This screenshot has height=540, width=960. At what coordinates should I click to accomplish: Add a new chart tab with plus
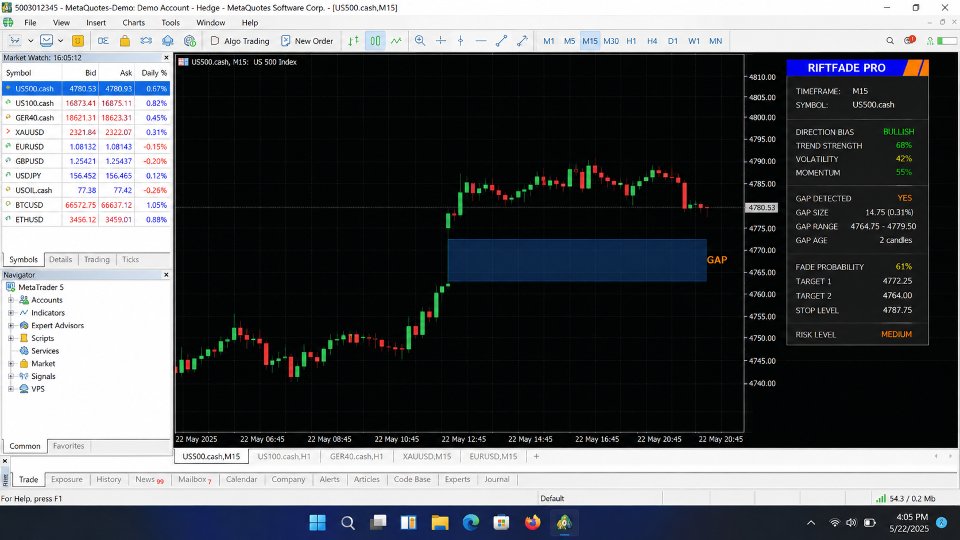[x=536, y=456]
